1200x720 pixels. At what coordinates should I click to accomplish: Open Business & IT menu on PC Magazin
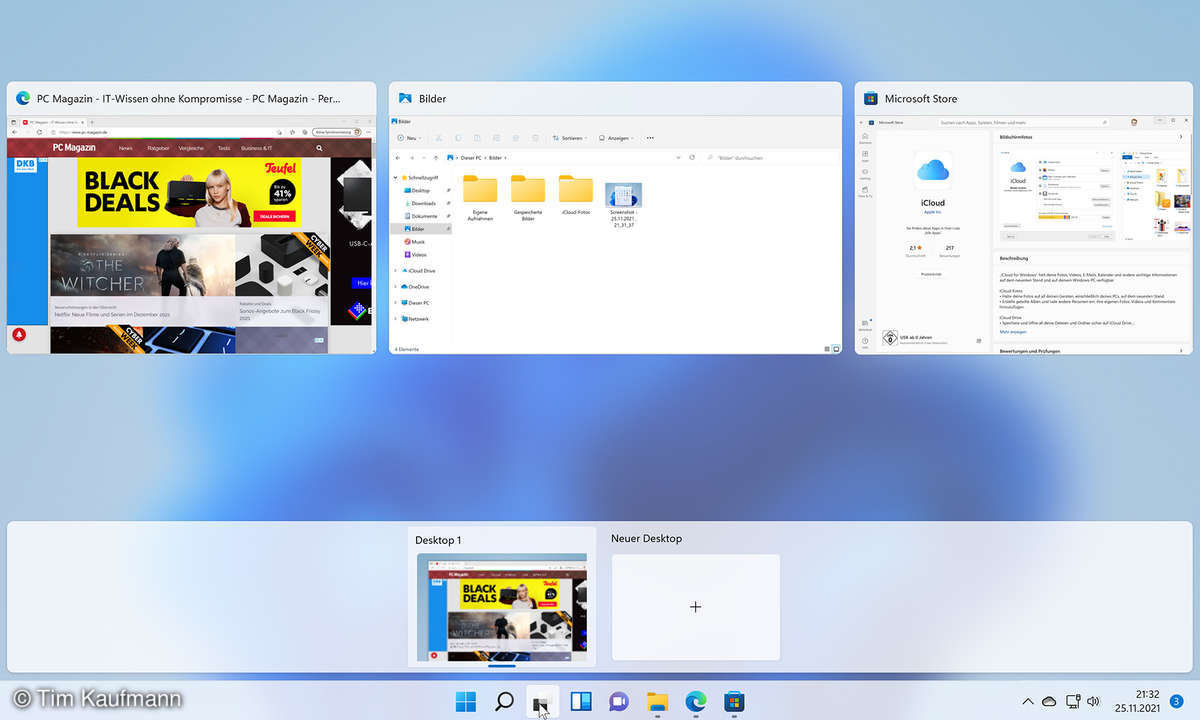(257, 148)
